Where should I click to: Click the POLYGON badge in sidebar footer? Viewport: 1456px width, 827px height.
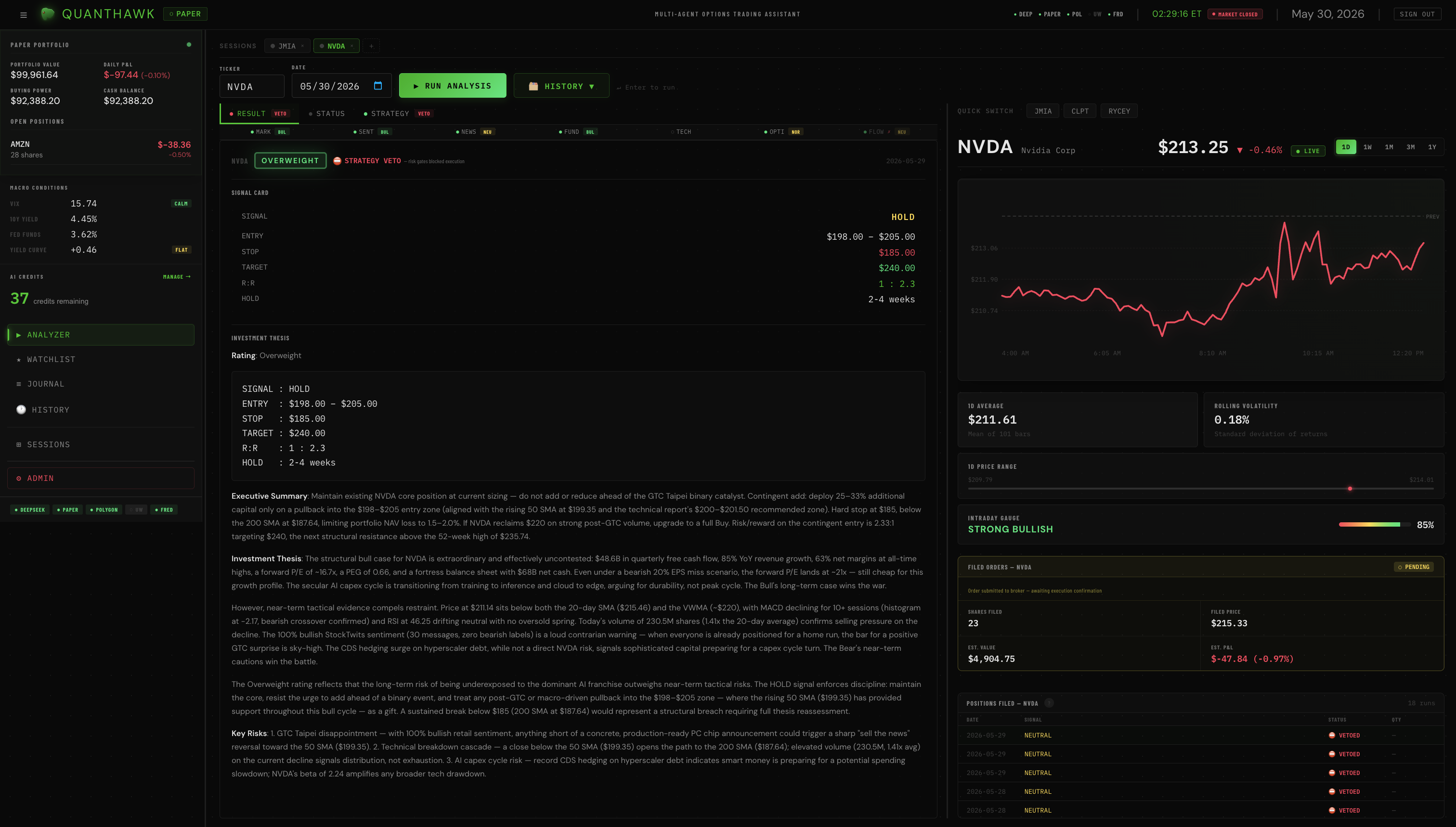tap(104, 509)
